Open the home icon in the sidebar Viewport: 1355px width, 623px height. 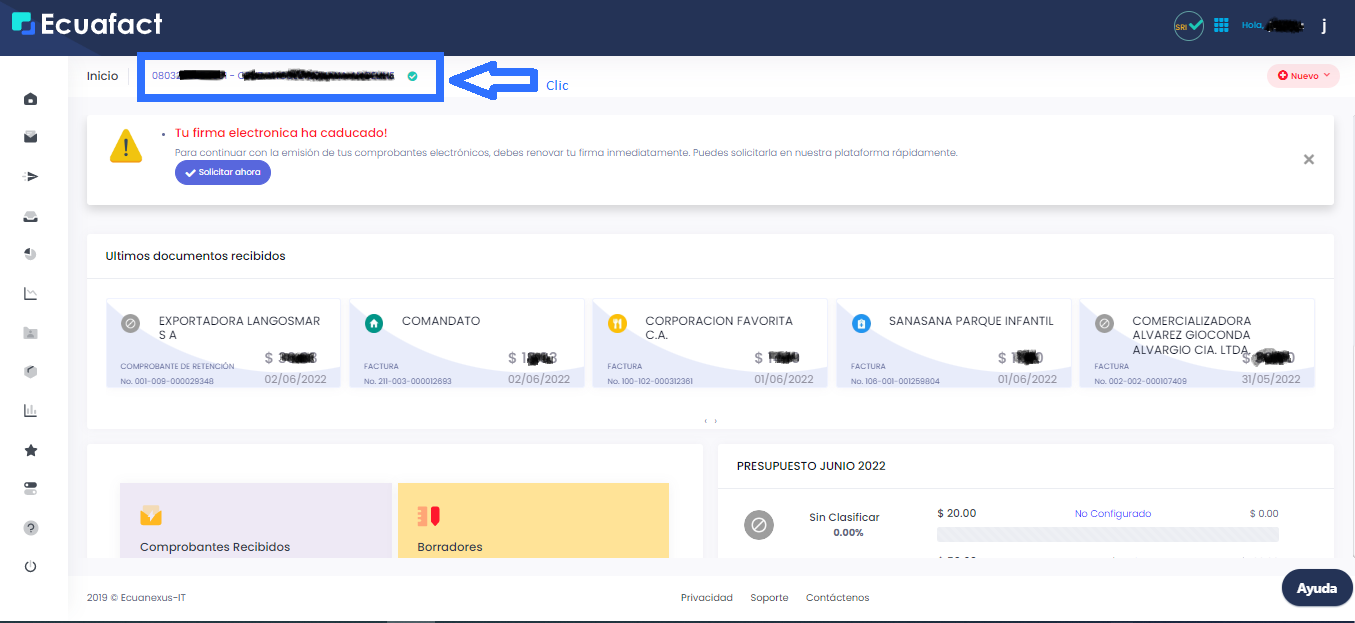[30, 99]
